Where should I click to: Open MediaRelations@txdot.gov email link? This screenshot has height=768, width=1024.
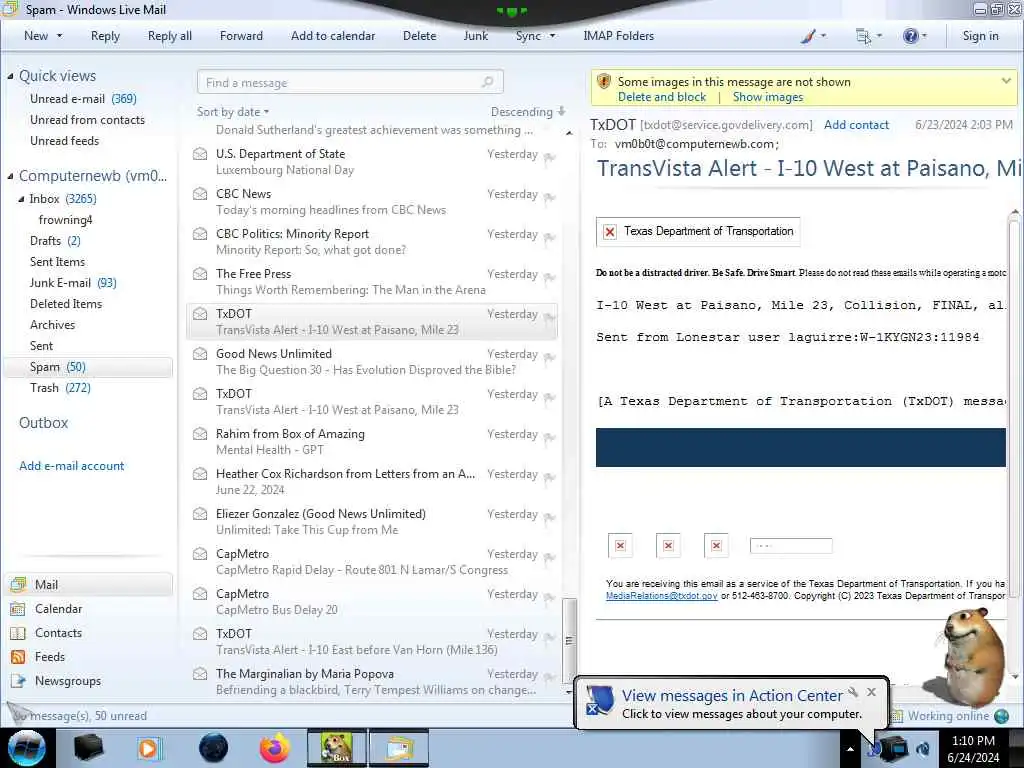pyautogui.click(x=662, y=596)
